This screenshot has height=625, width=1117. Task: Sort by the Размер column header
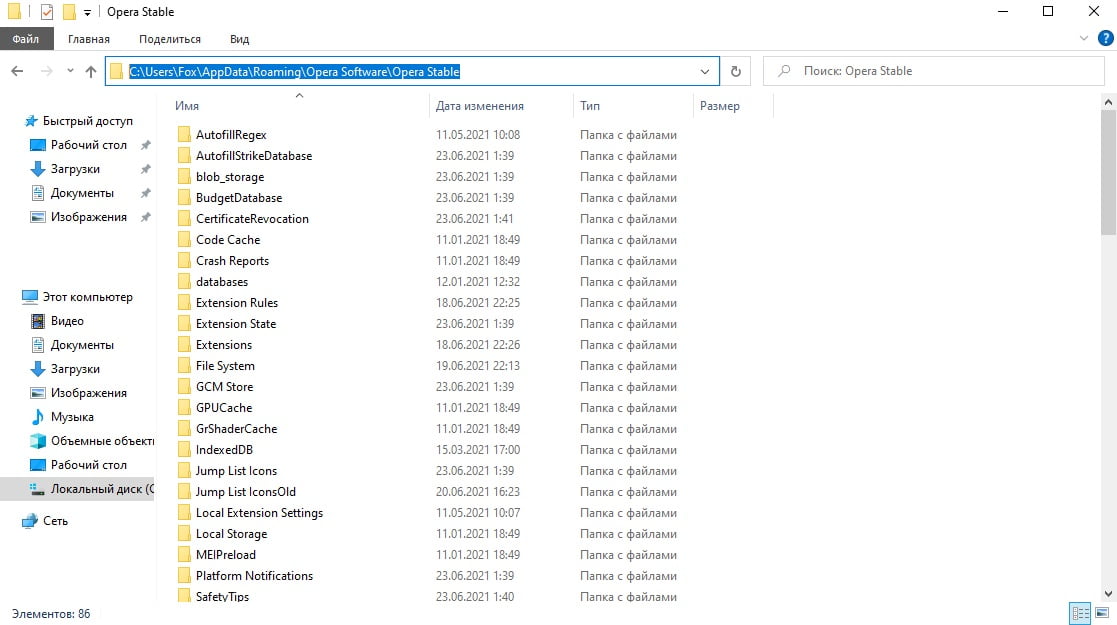[x=719, y=105]
